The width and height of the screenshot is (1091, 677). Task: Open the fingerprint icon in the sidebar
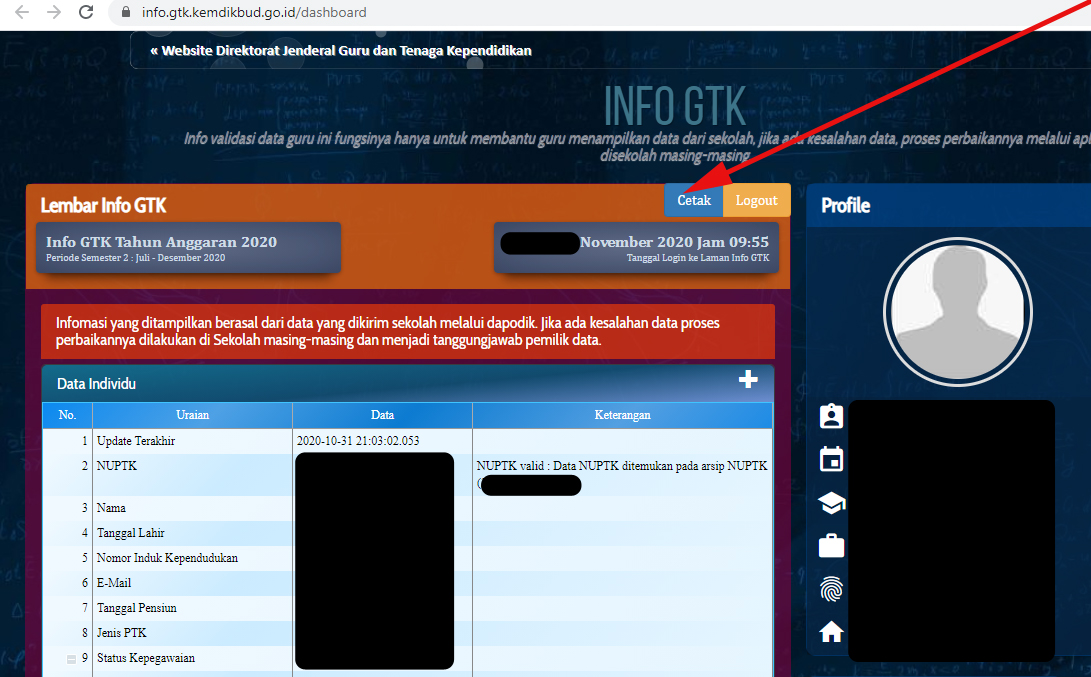coord(831,589)
